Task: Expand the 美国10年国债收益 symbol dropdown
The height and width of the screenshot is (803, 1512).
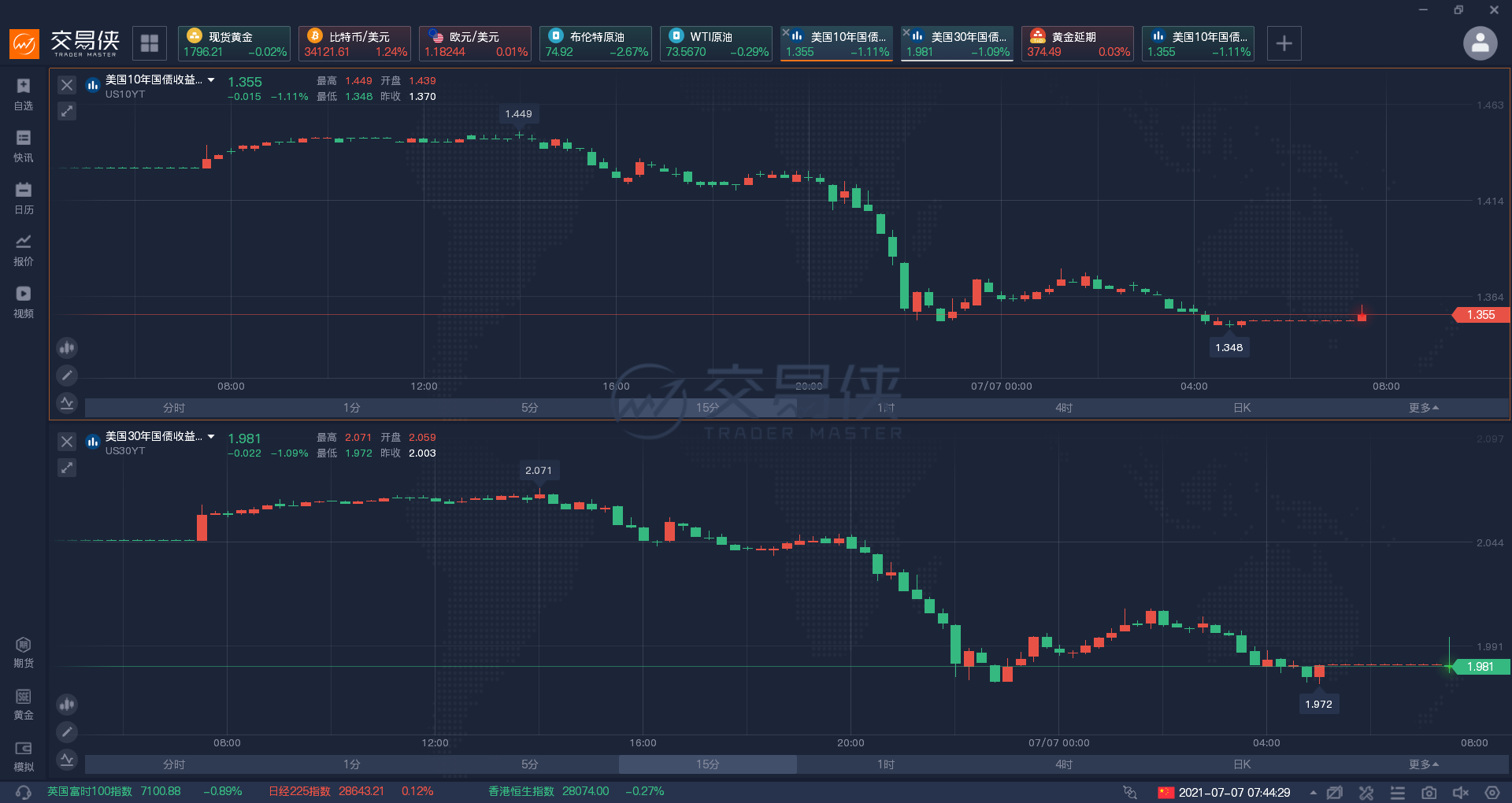Action: tap(211, 80)
